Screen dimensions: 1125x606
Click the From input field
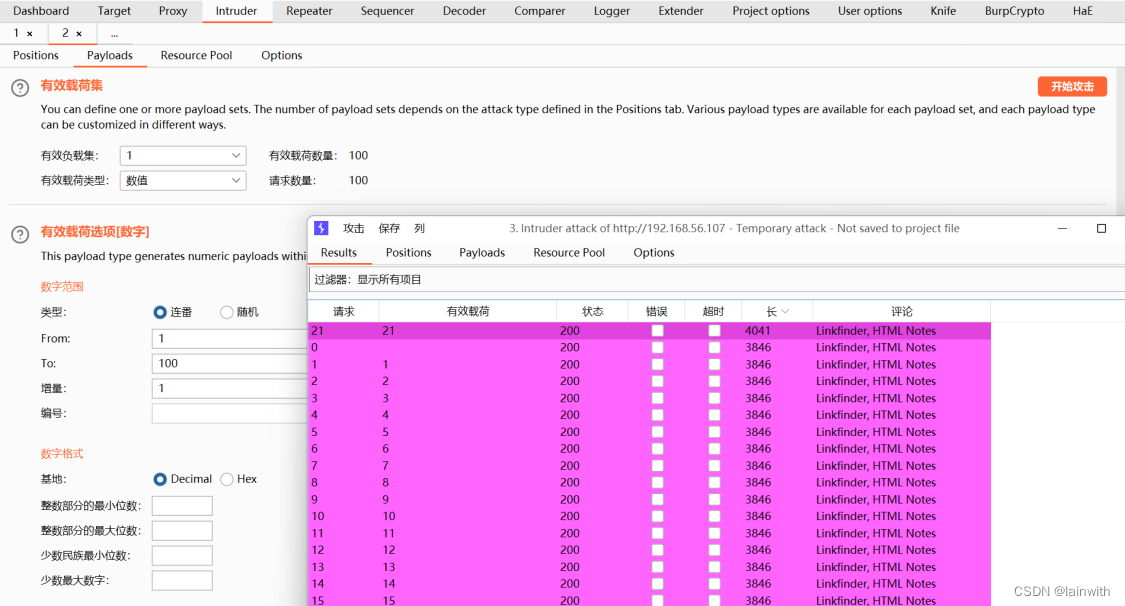click(230, 338)
